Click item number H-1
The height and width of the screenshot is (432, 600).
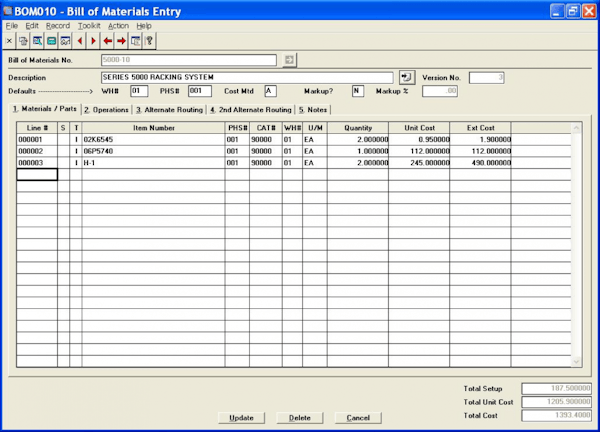point(89,163)
